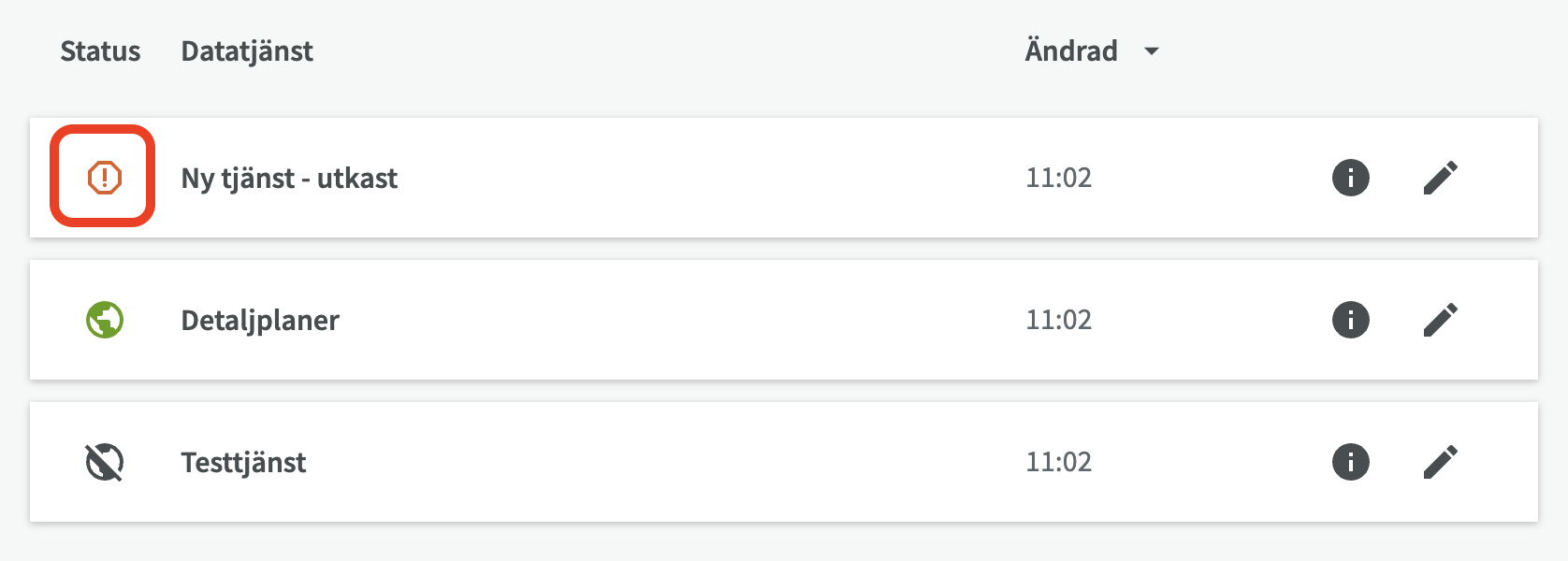The height and width of the screenshot is (561, 1568).
Task: Open the Detaljplaner service name
Action: 260,320
